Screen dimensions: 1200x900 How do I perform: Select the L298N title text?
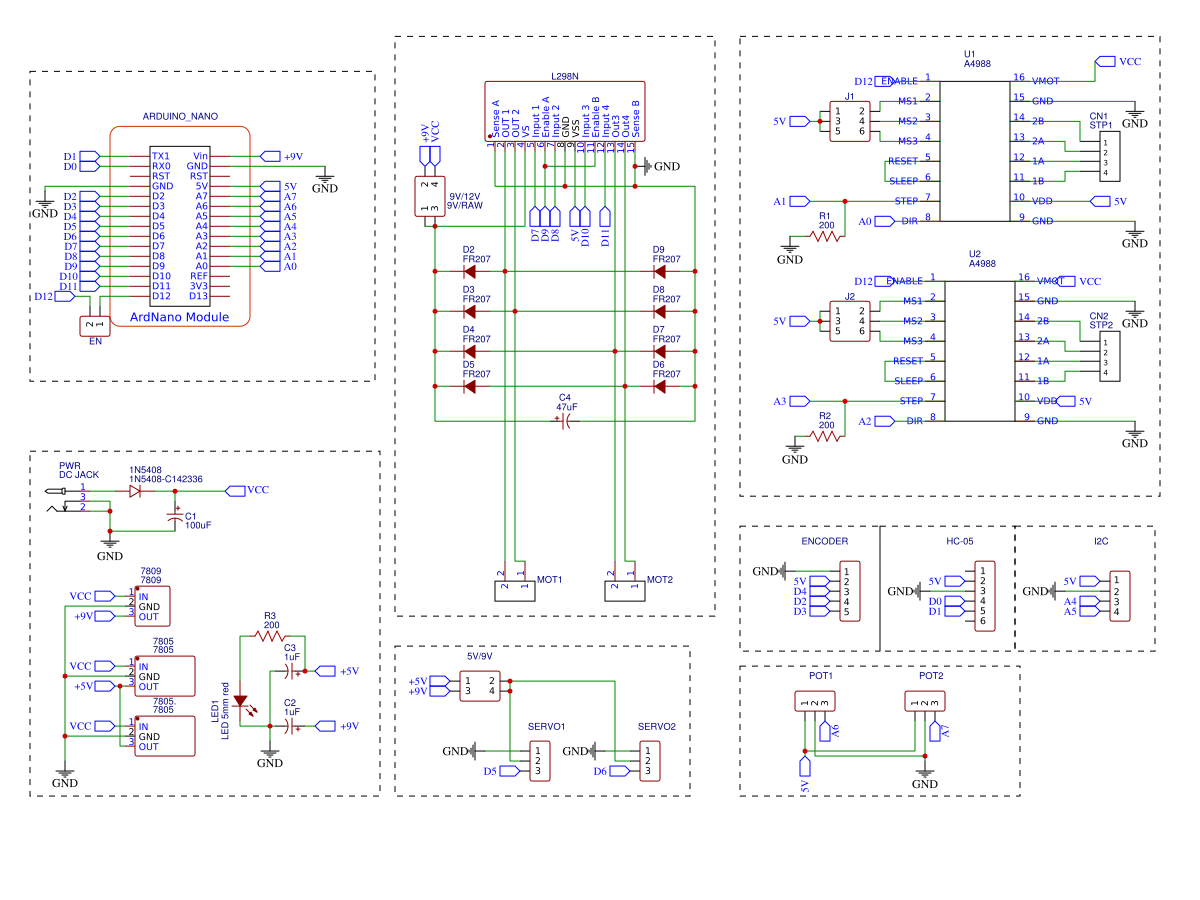point(565,76)
